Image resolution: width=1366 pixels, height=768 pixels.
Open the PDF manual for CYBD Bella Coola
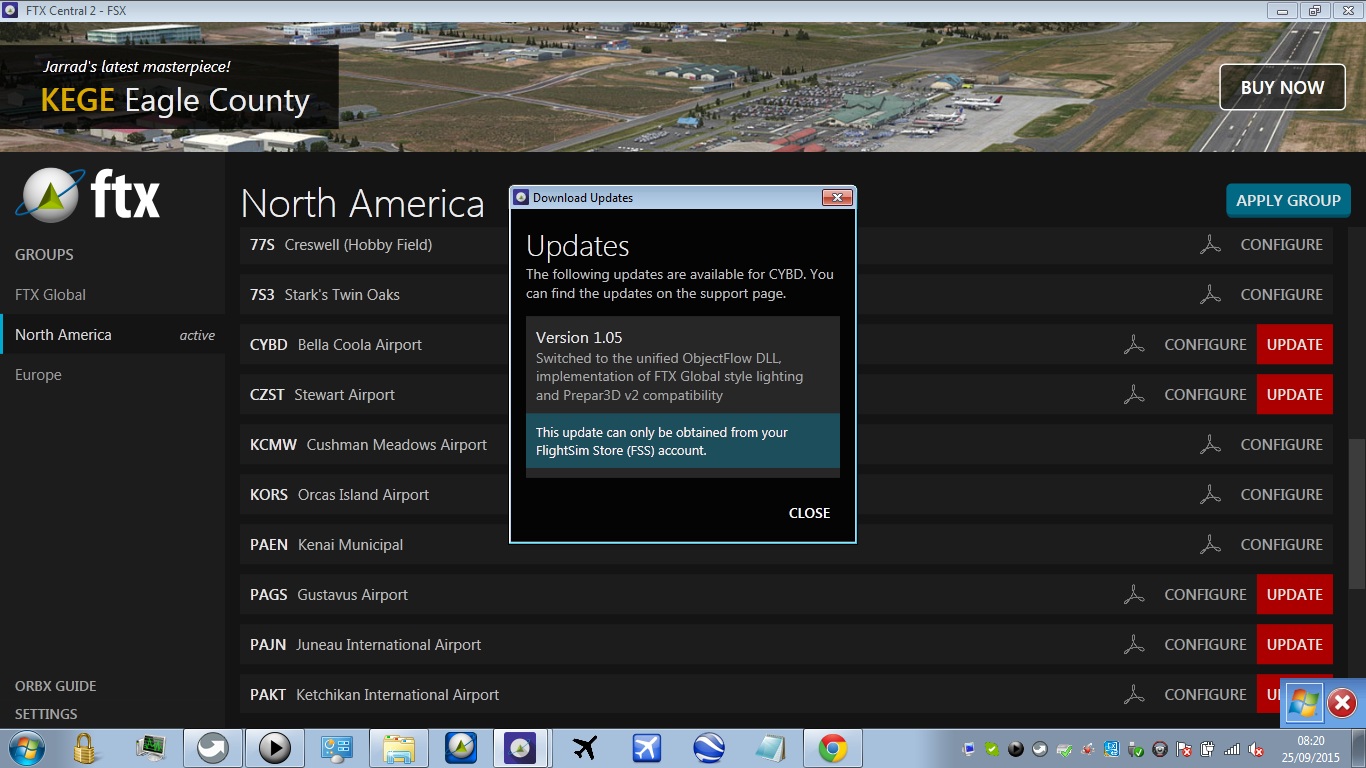1134,345
